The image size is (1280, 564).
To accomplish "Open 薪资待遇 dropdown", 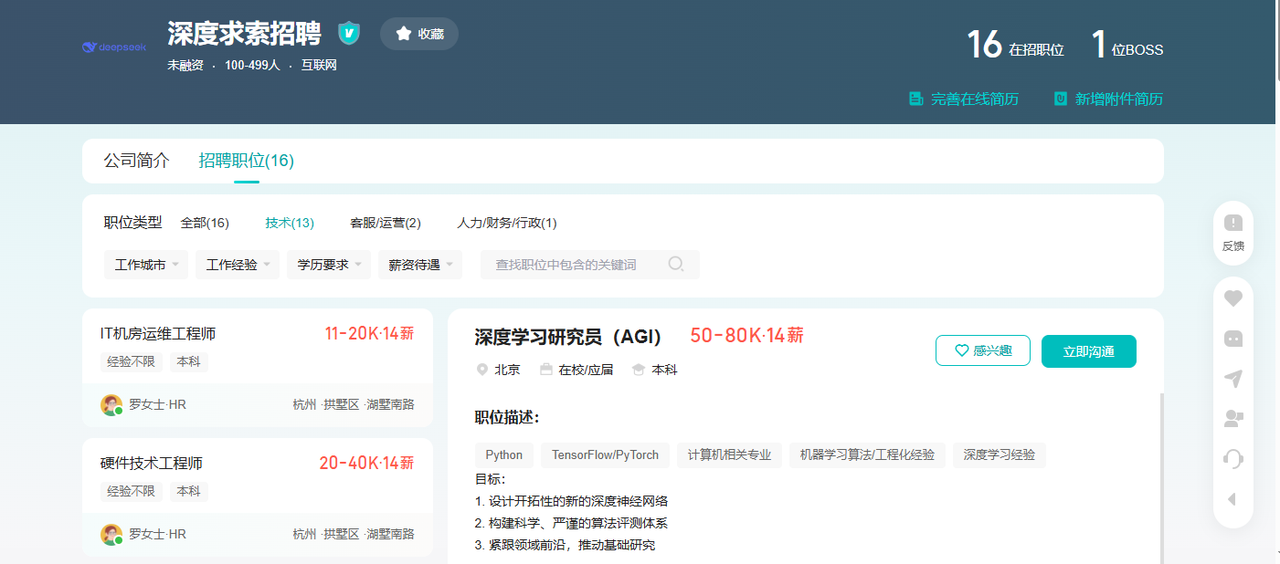I will pyautogui.click(x=420, y=265).
